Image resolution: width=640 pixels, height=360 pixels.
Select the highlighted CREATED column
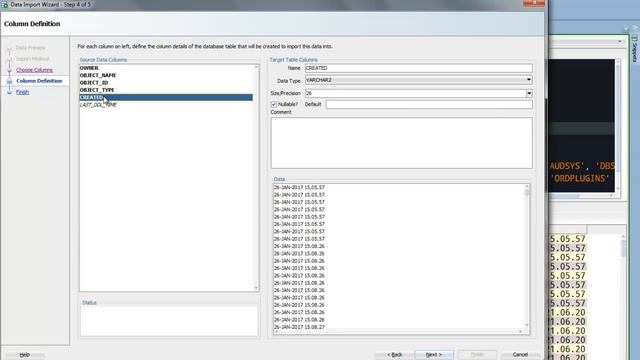(166, 97)
